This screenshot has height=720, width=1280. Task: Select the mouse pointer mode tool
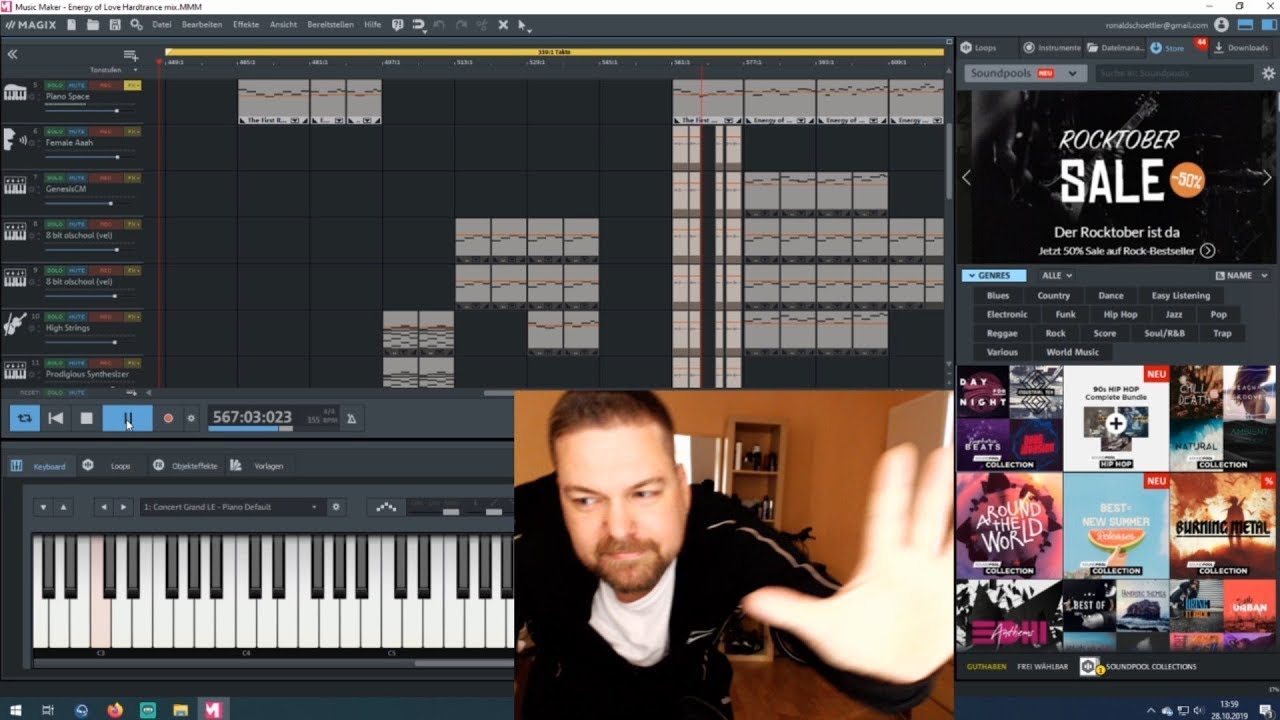pos(521,24)
